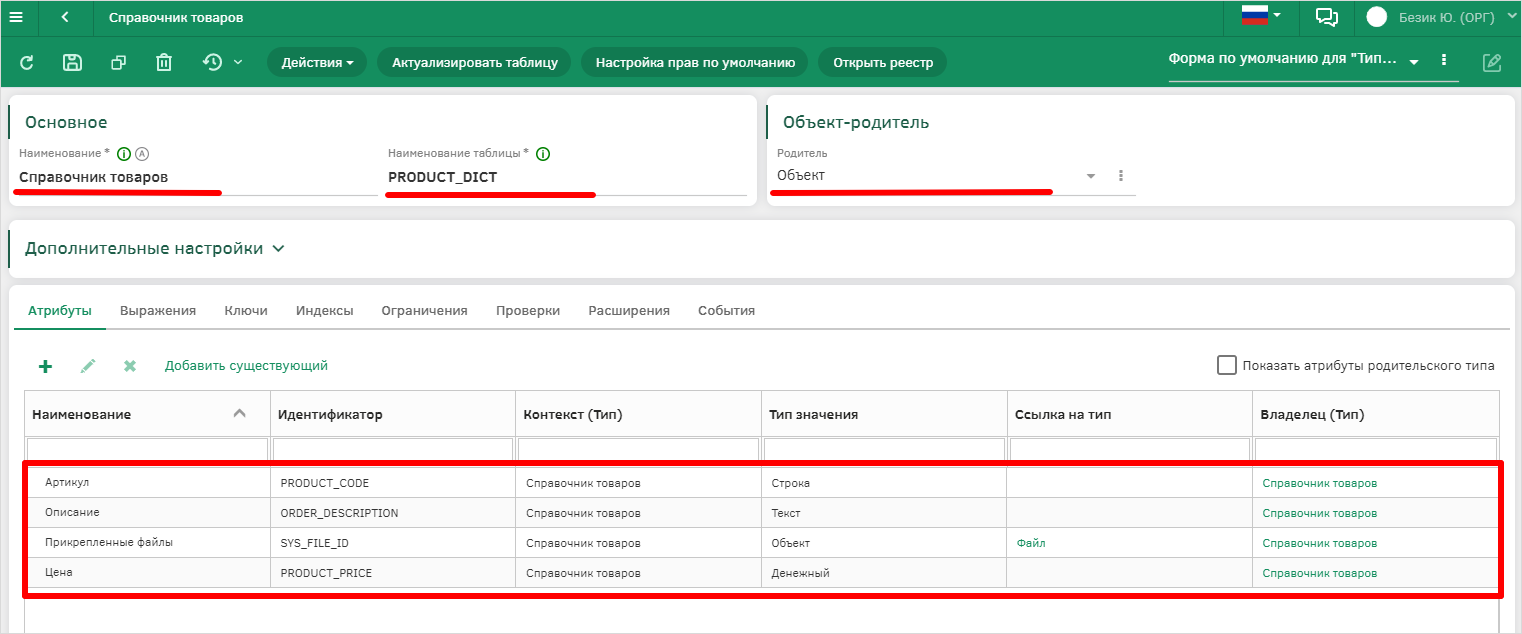Open Родитель field vertical dots menu
Viewport: 1522px width, 634px height.
click(x=1121, y=176)
